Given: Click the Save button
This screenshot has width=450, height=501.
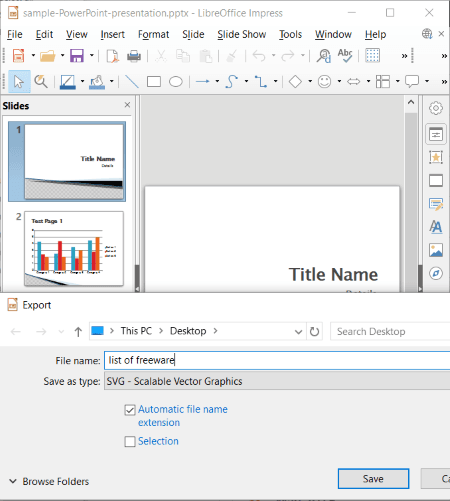Looking at the screenshot, I should click(x=373, y=479).
